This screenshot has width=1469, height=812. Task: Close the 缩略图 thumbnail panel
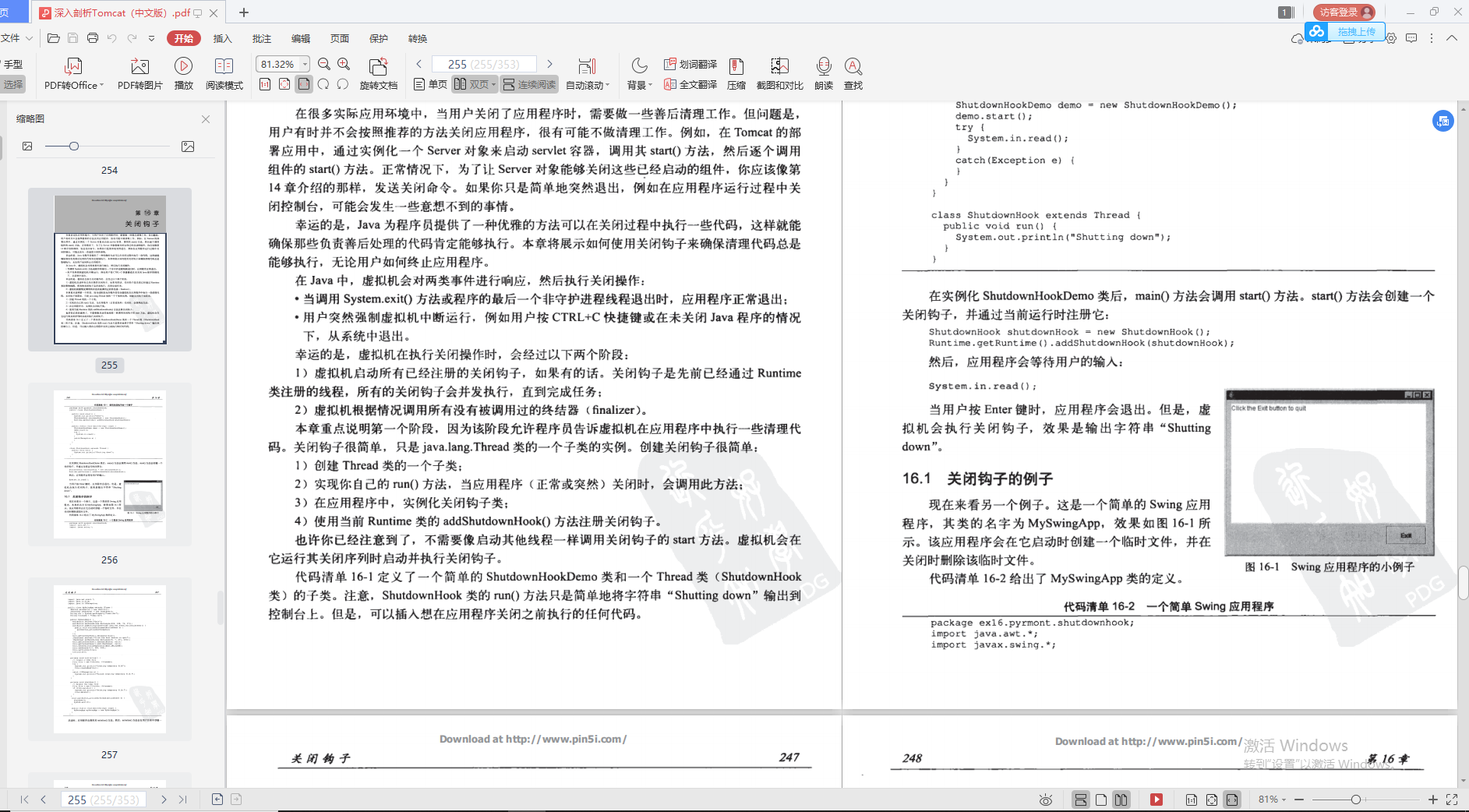click(x=206, y=119)
